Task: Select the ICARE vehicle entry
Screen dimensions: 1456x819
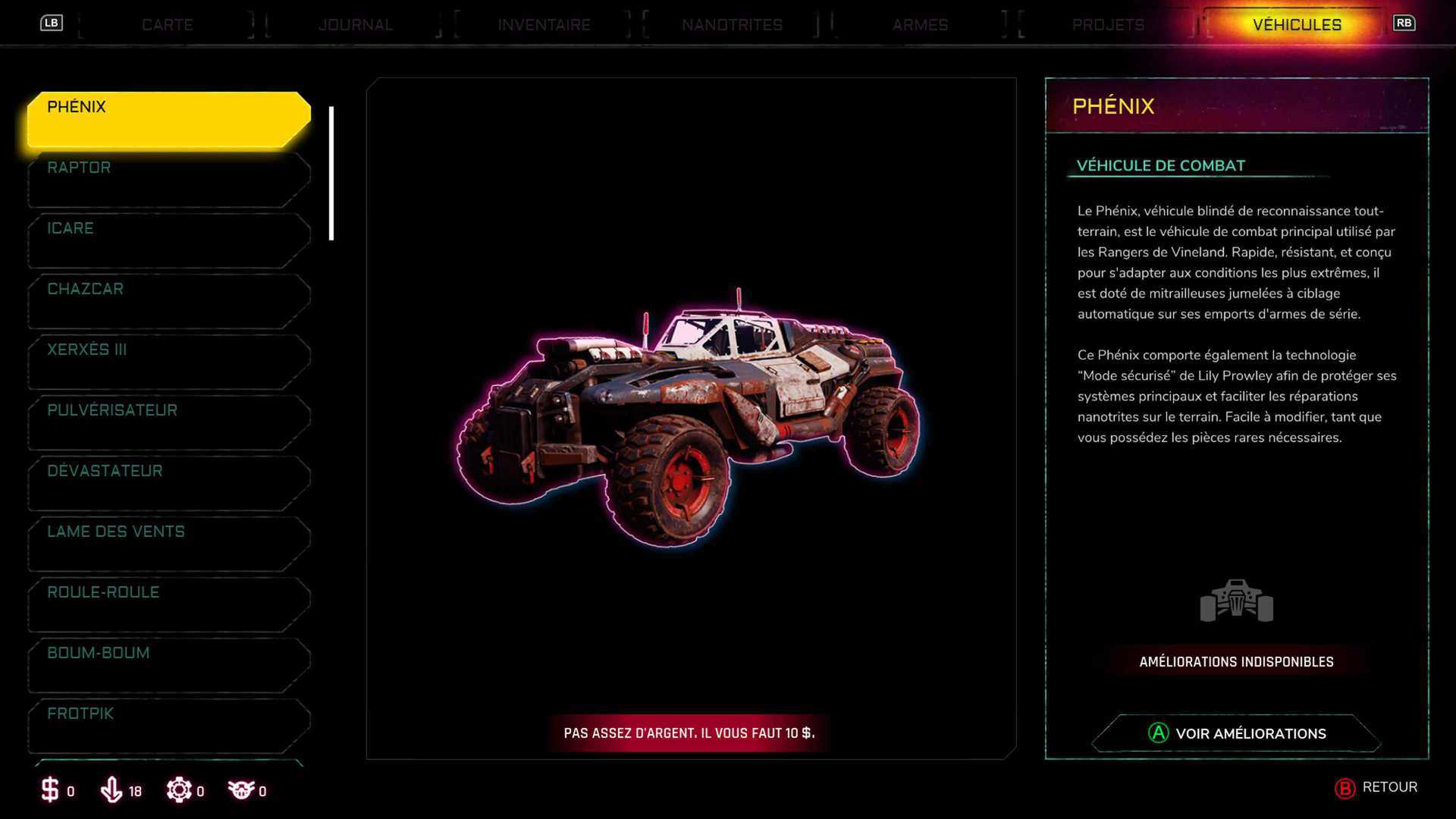Action: tap(168, 240)
